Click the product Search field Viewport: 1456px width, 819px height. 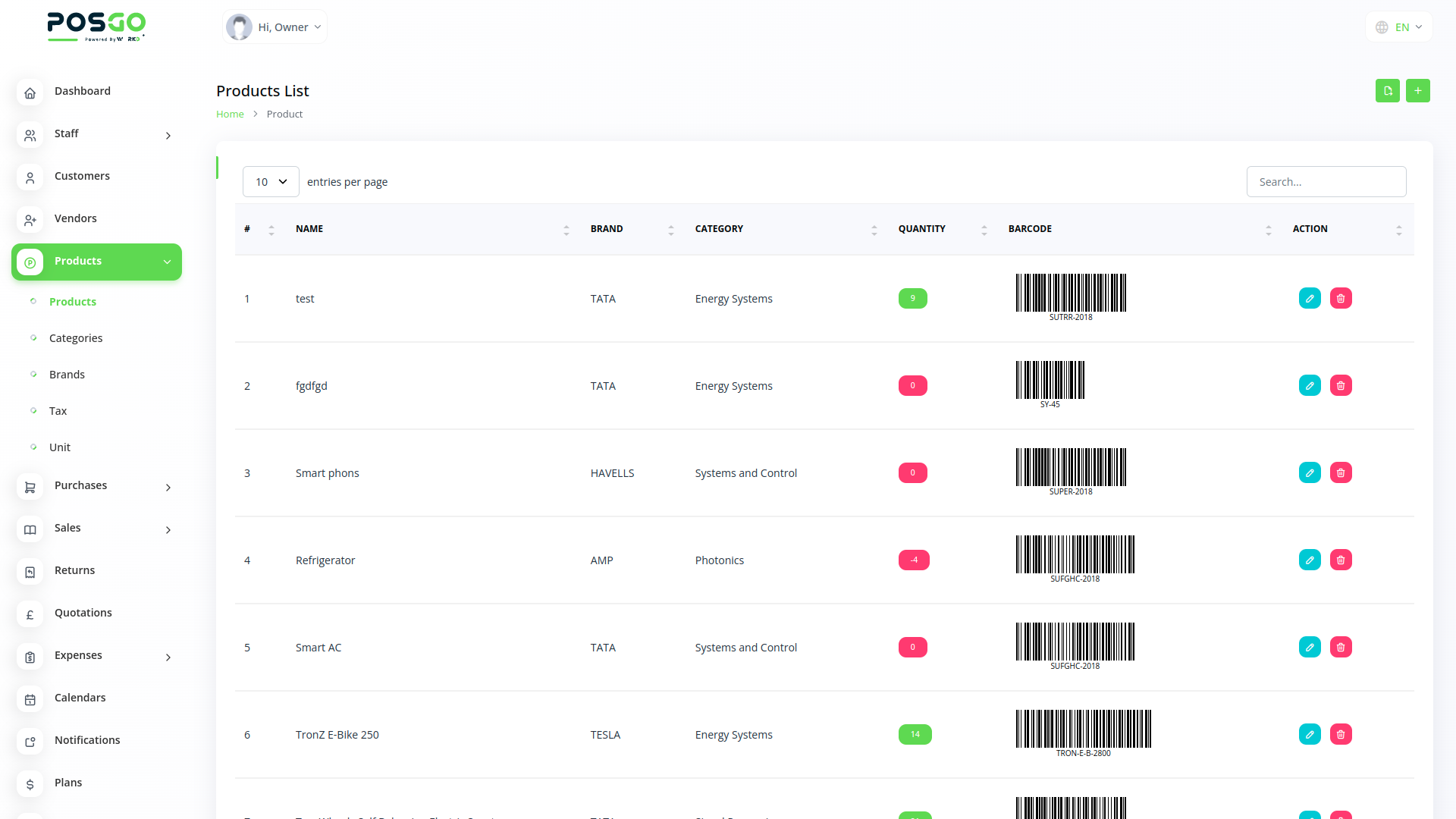(x=1326, y=182)
